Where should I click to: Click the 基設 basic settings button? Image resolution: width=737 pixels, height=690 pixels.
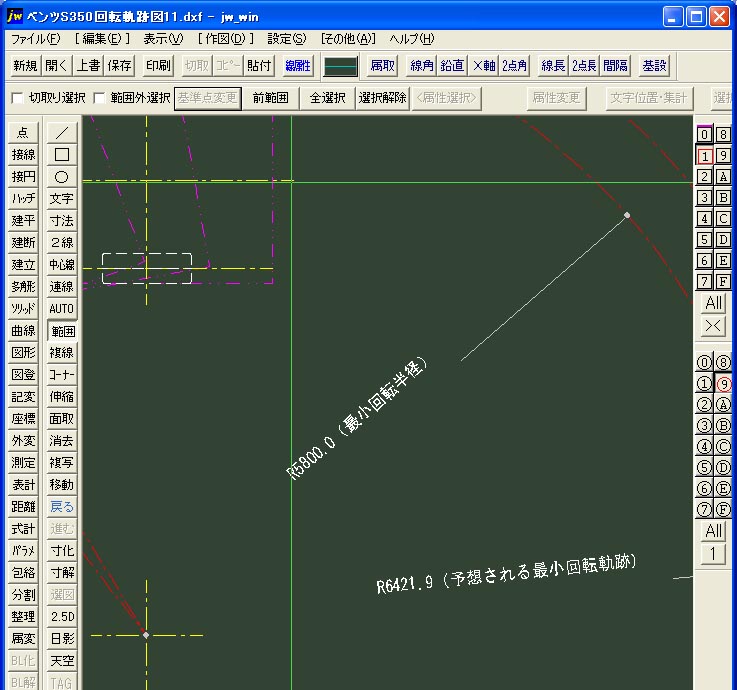click(x=654, y=66)
